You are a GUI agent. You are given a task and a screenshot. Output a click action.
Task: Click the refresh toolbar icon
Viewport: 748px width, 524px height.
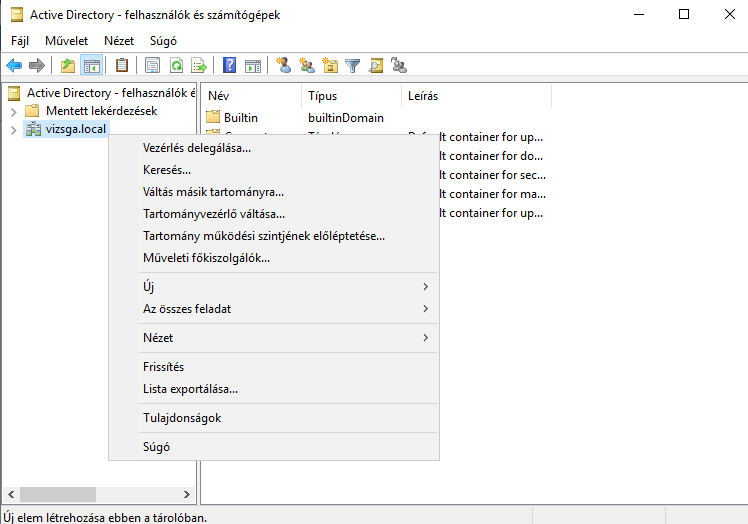pyautogui.click(x=176, y=66)
